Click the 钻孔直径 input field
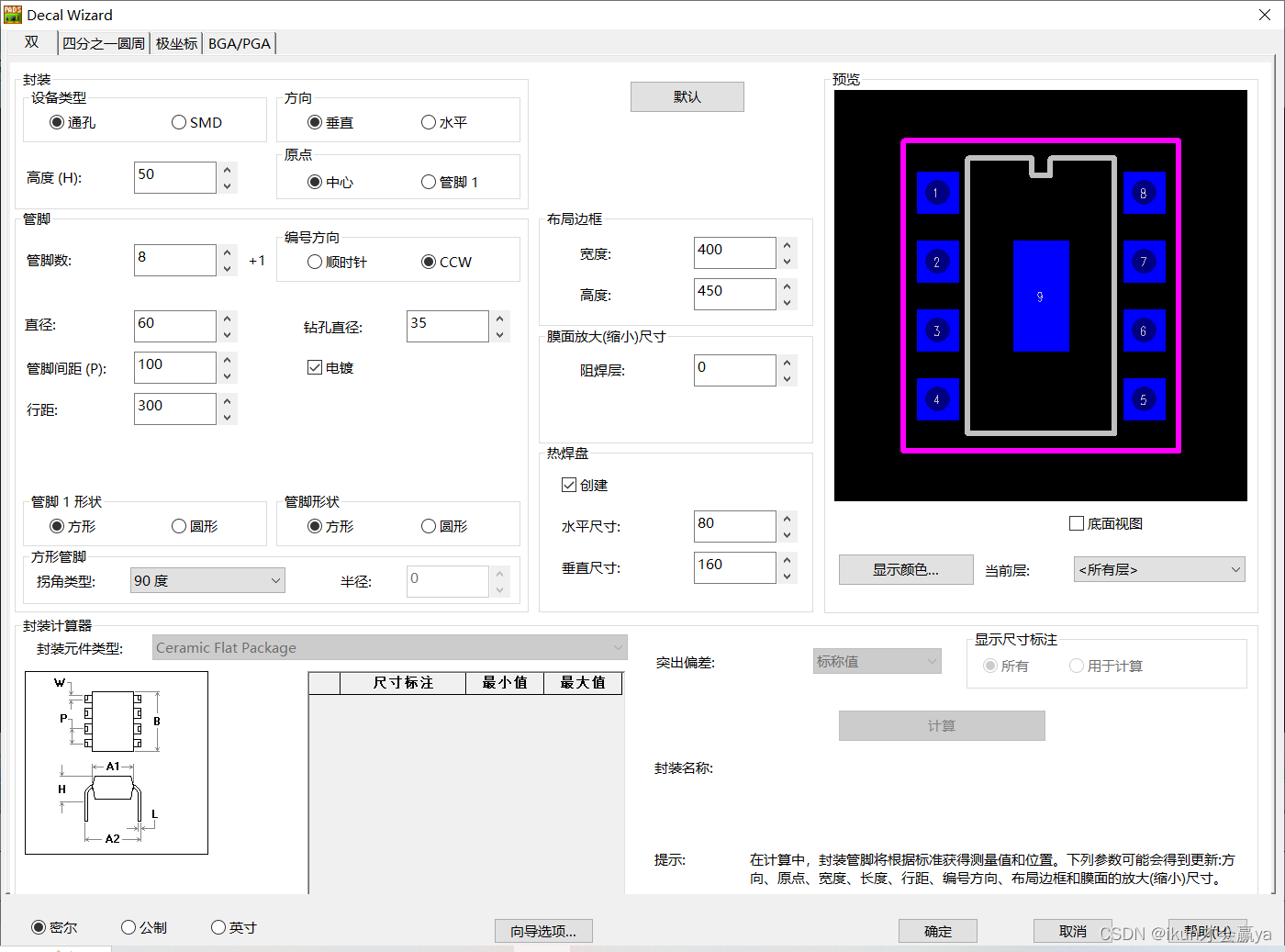This screenshot has width=1285, height=952. click(447, 326)
